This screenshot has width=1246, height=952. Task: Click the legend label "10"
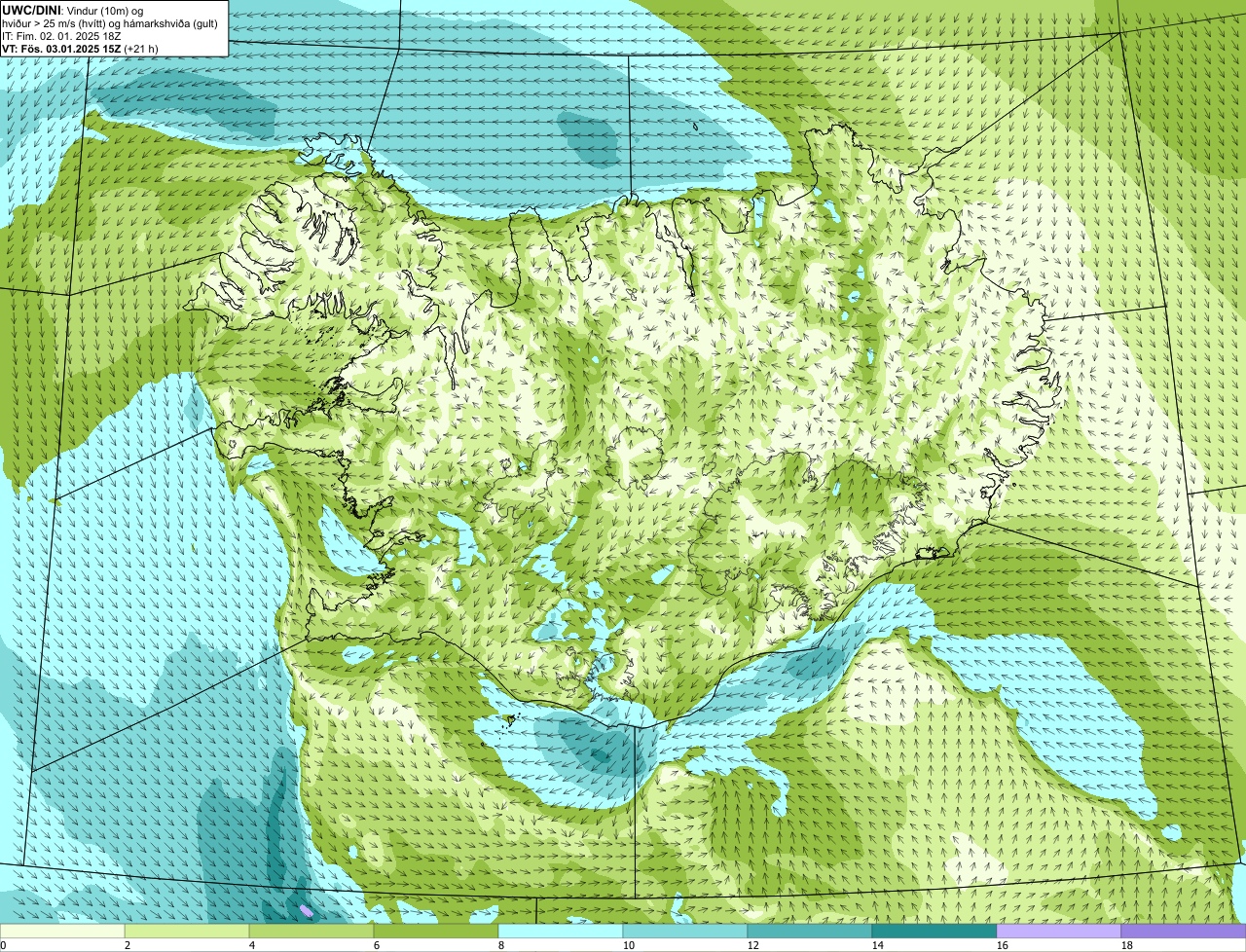(x=629, y=945)
